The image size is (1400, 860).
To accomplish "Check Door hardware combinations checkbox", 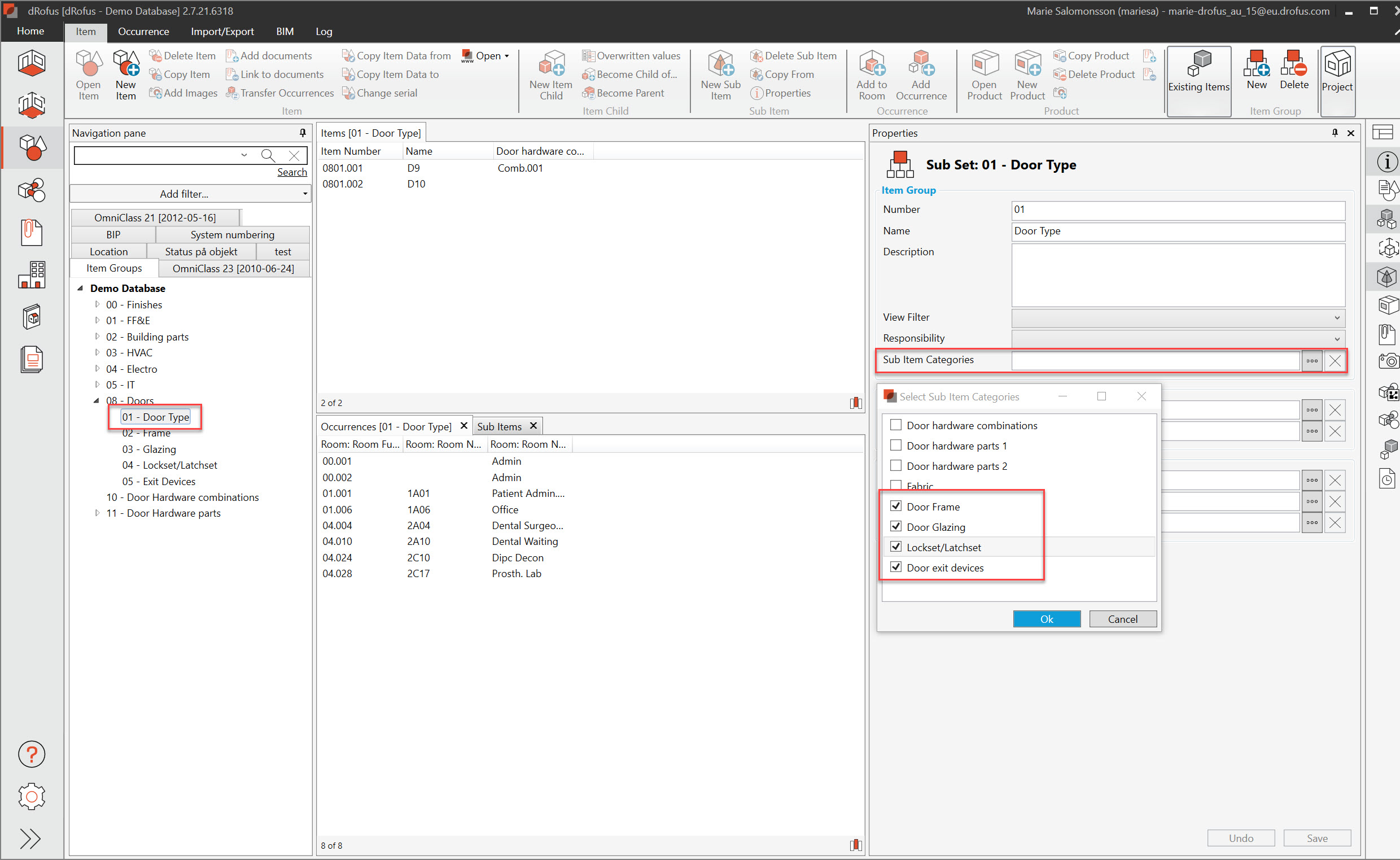I will (x=896, y=425).
